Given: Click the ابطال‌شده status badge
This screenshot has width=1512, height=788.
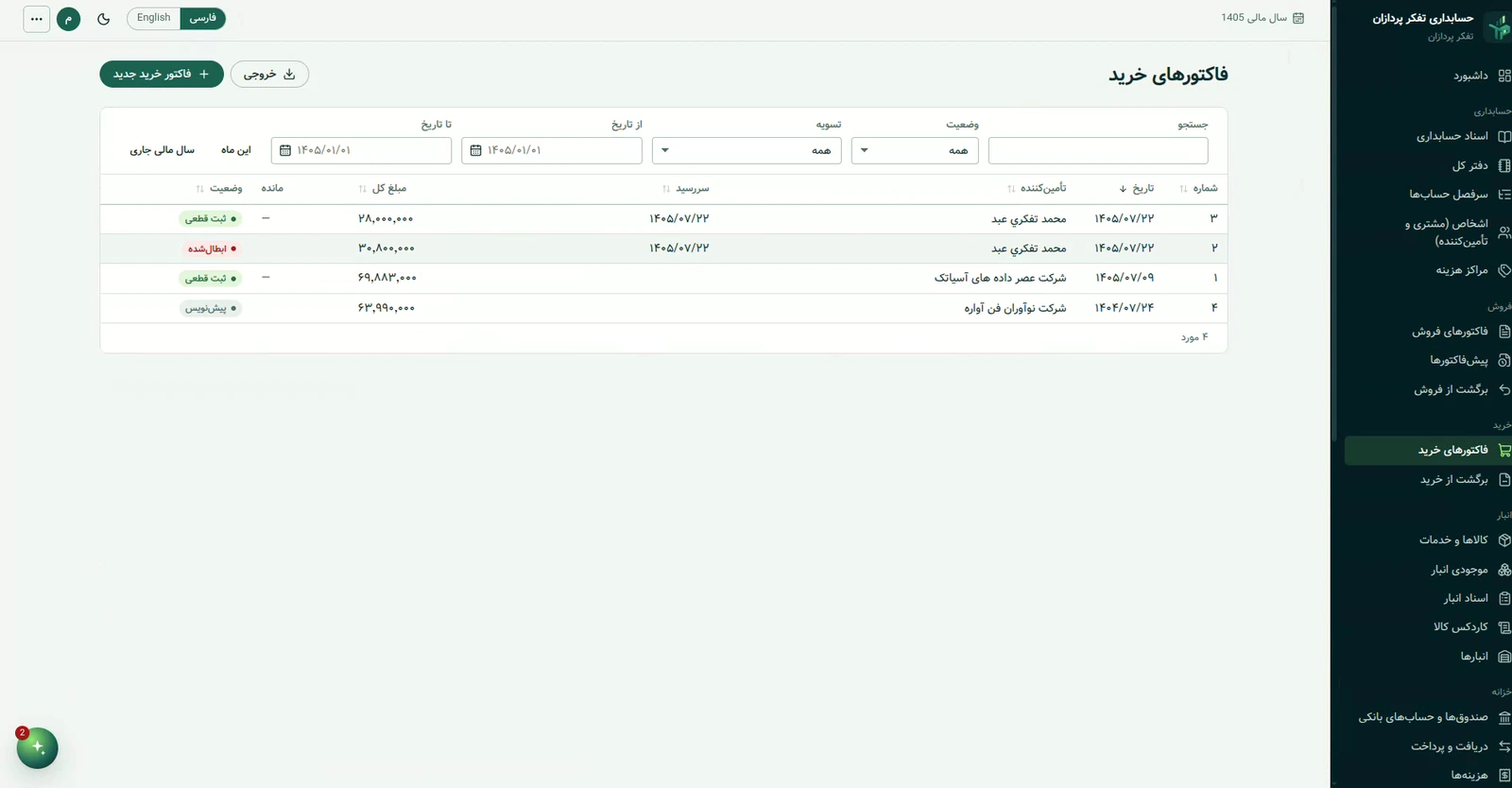Looking at the screenshot, I should pos(212,248).
